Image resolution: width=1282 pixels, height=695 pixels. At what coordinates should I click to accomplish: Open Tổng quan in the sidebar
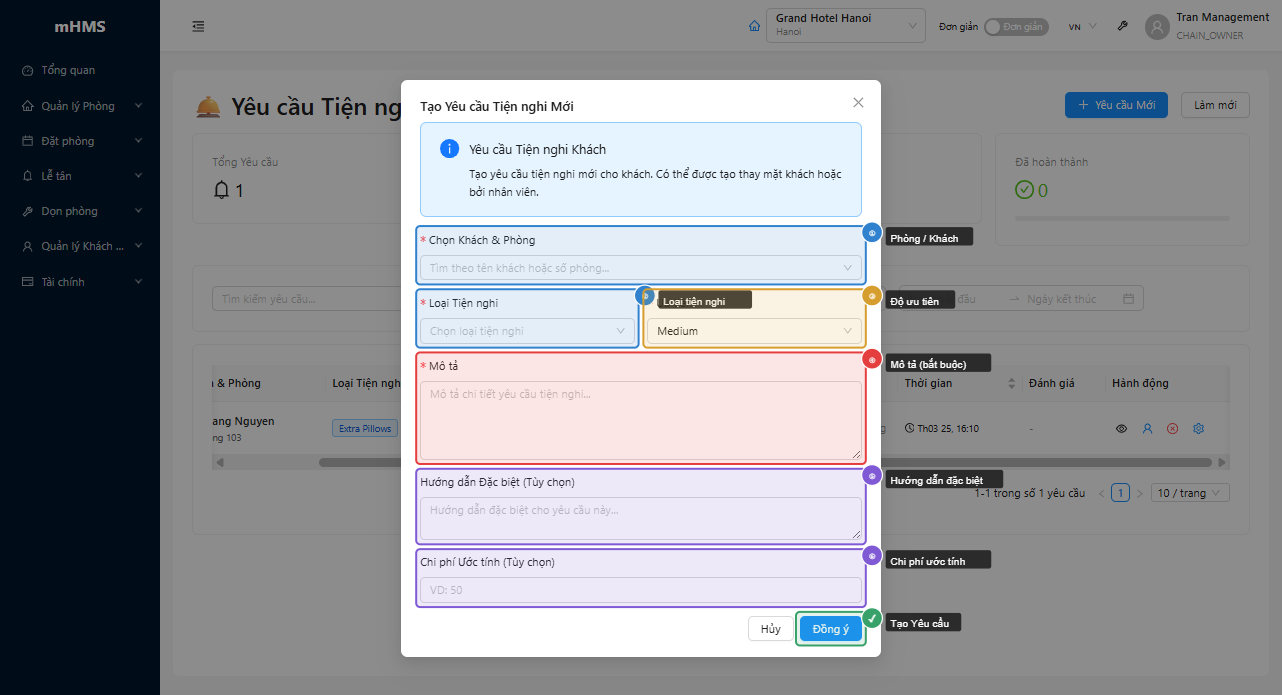[68, 71]
